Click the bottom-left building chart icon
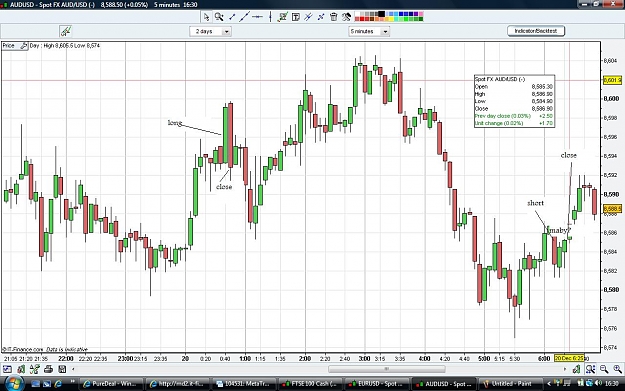The height and width of the screenshot is (391, 625). (x=21, y=369)
